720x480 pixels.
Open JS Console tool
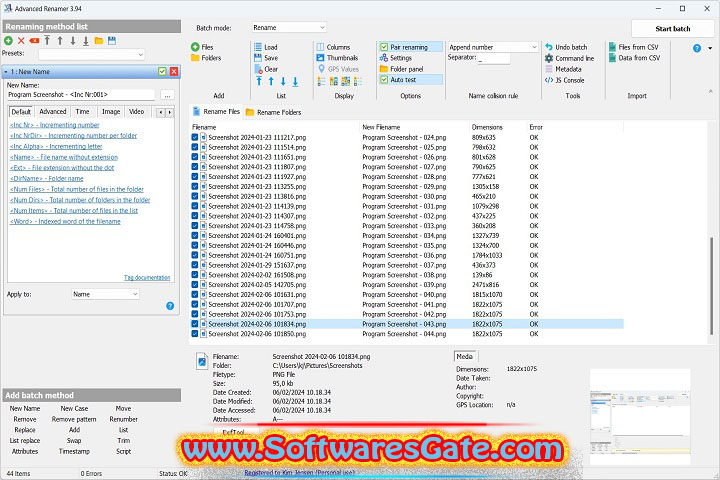(564, 80)
